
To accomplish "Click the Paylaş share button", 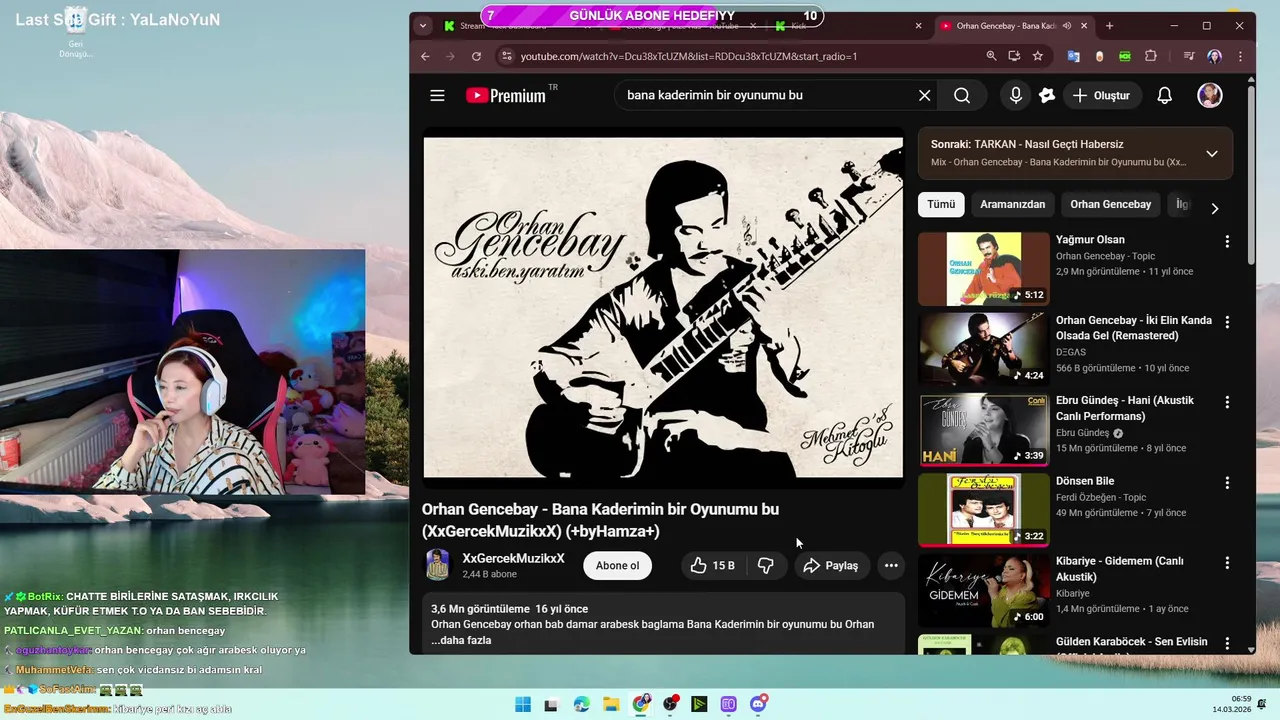I will 831,566.
